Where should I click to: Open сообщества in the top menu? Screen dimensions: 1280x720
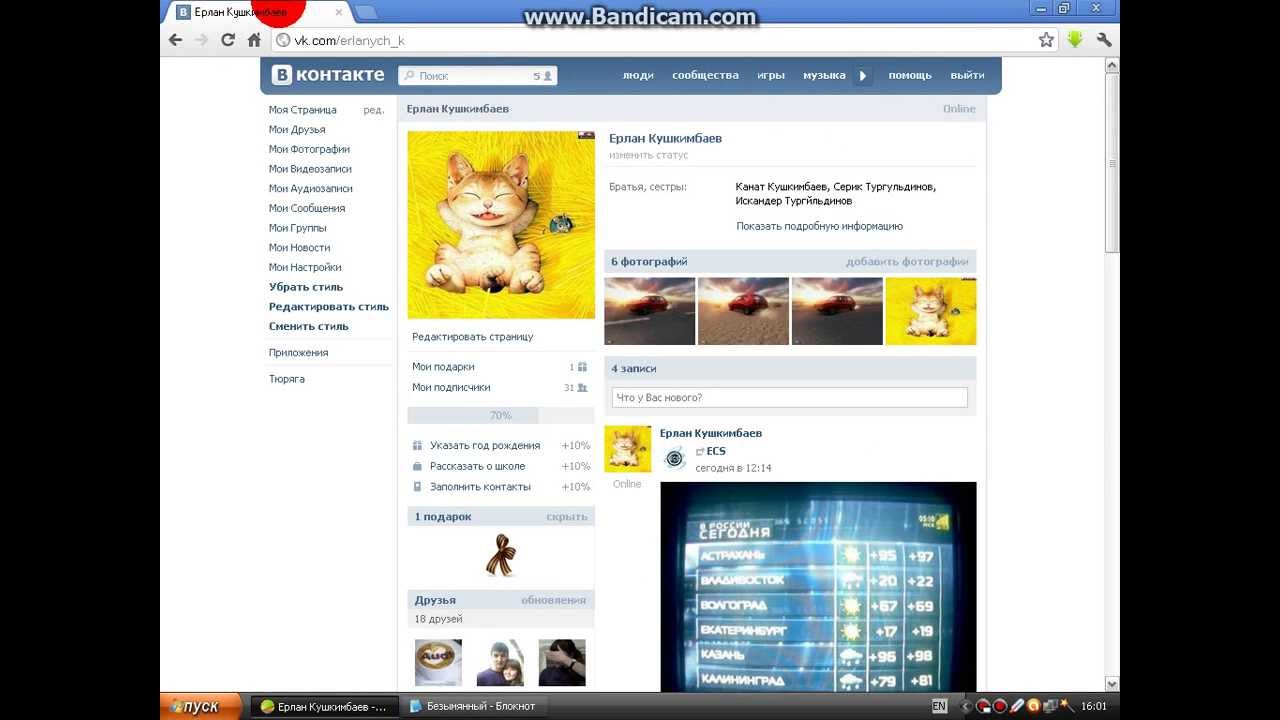coord(705,75)
